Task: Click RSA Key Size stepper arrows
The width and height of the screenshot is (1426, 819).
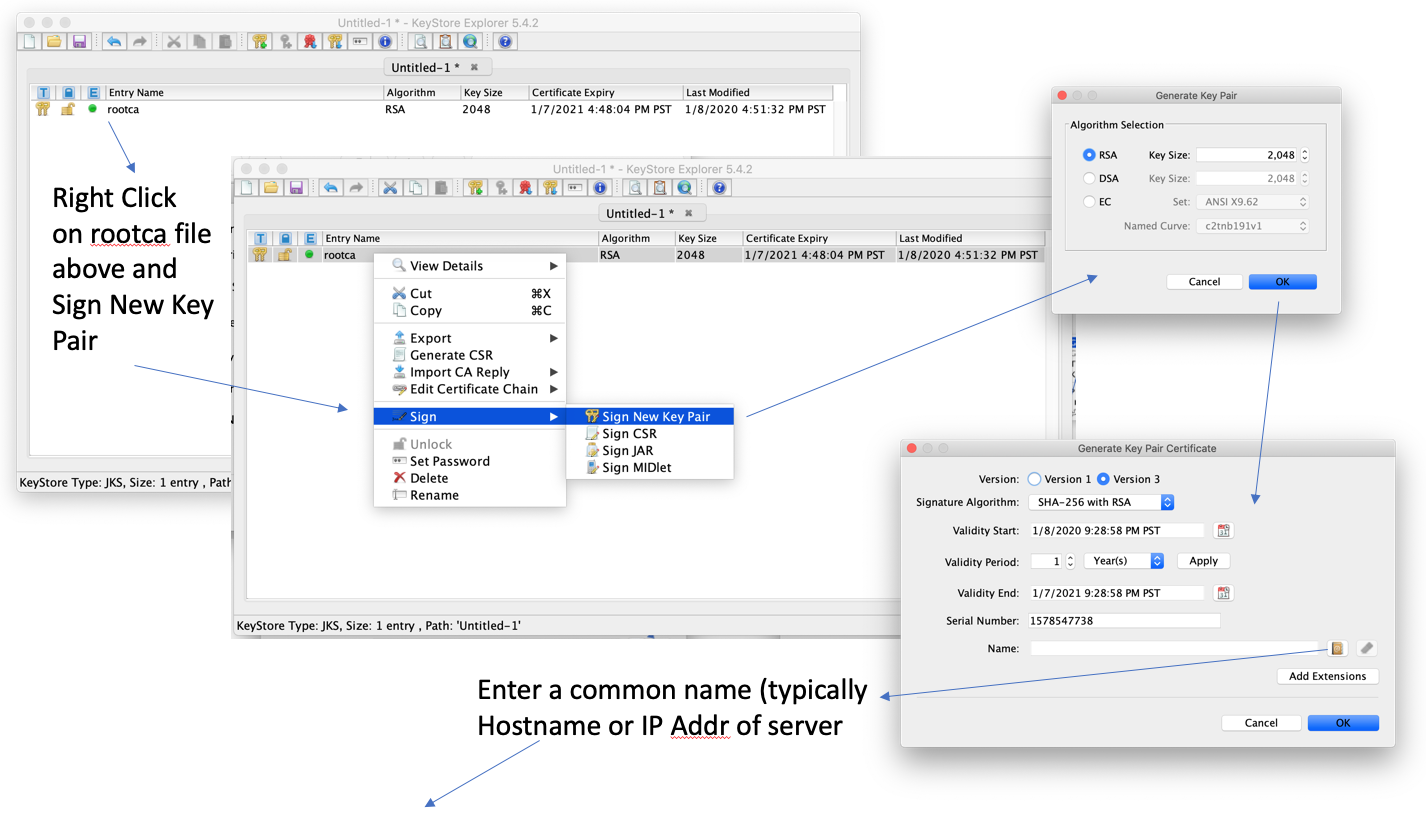Action: pyautogui.click(x=1304, y=155)
